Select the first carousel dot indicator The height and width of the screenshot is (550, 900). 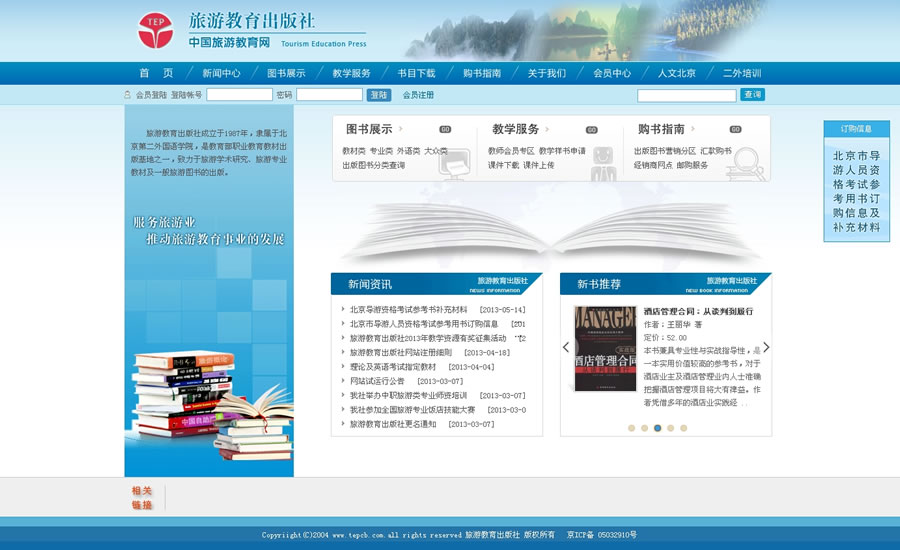click(631, 428)
